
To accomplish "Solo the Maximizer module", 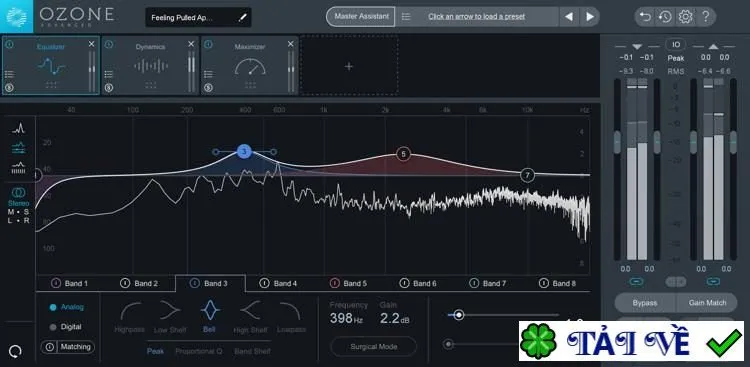I will pos(208,88).
